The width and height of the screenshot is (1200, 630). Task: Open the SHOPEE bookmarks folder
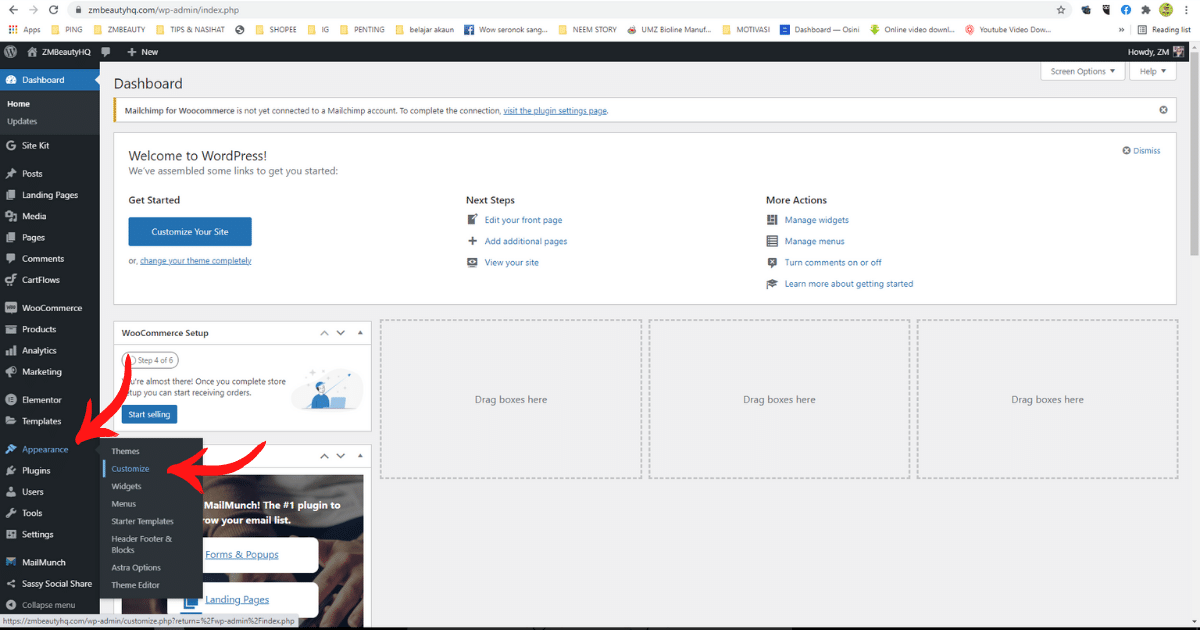[x=274, y=29]
